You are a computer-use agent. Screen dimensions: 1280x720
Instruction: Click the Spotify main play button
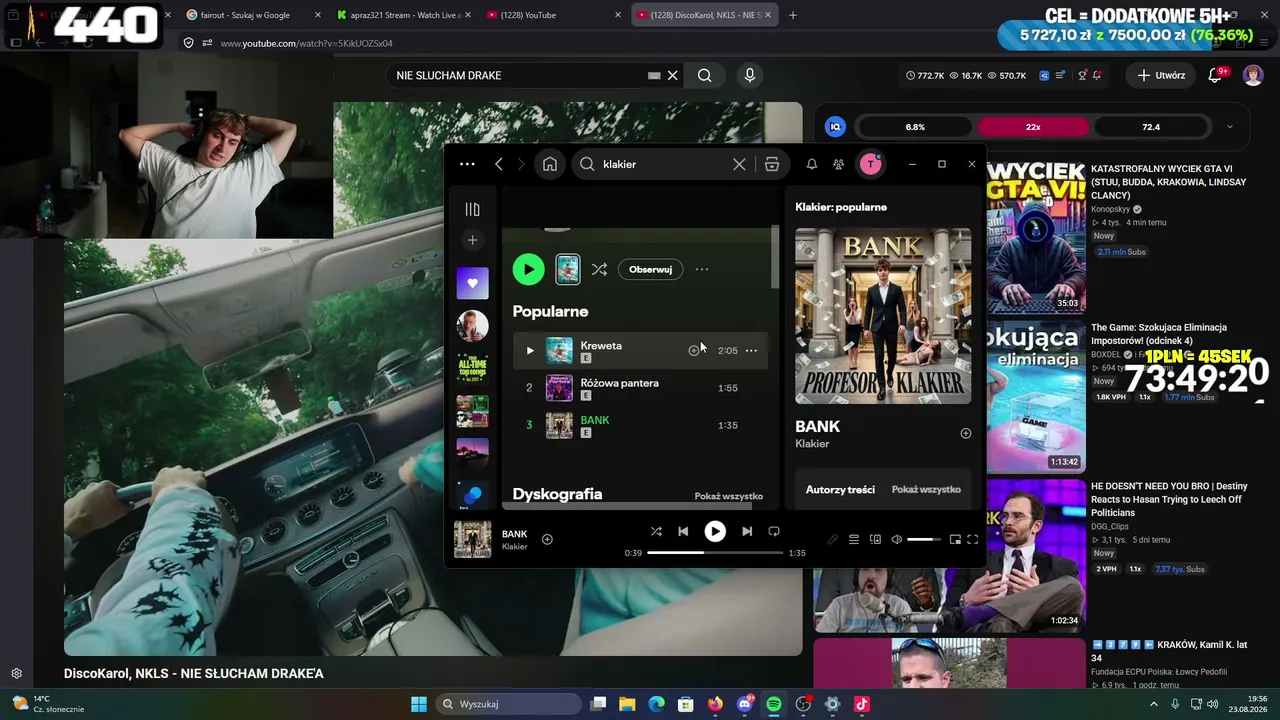pos(715,532)
